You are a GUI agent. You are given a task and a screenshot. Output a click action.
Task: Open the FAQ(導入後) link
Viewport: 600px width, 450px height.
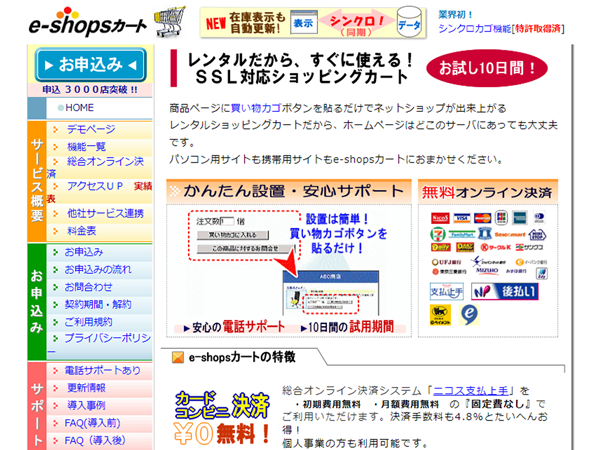95,440
